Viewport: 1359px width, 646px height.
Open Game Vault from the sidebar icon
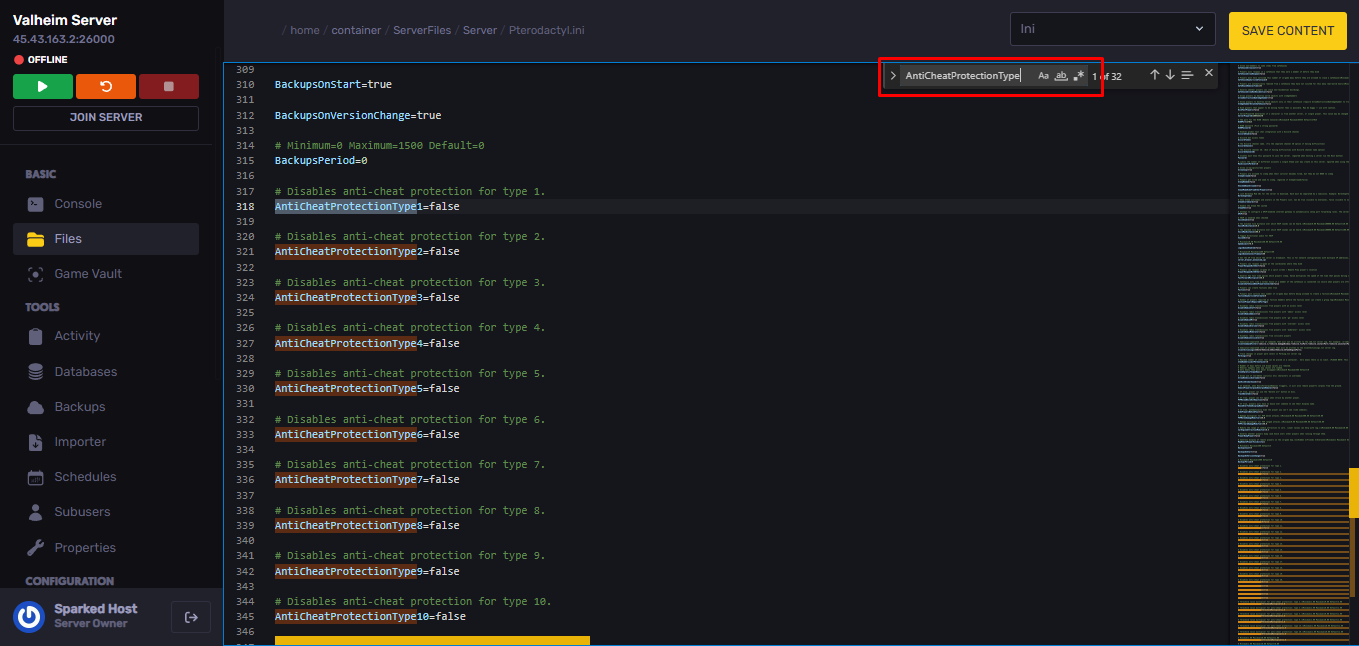pos(35,274)
